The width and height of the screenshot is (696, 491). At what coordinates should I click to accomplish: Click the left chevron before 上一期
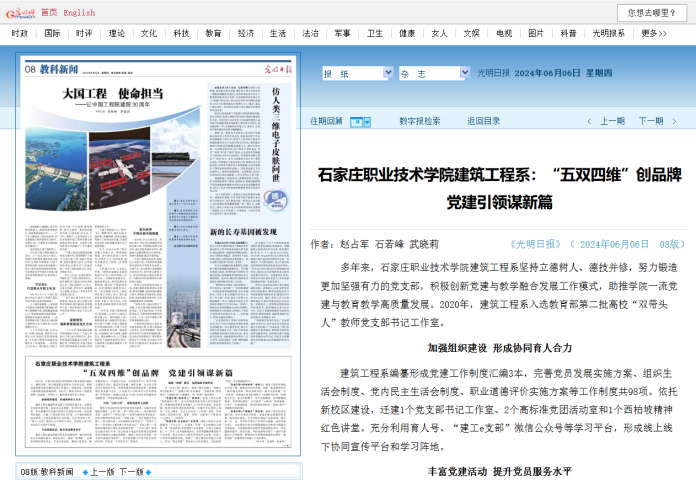tap(589, 121)
